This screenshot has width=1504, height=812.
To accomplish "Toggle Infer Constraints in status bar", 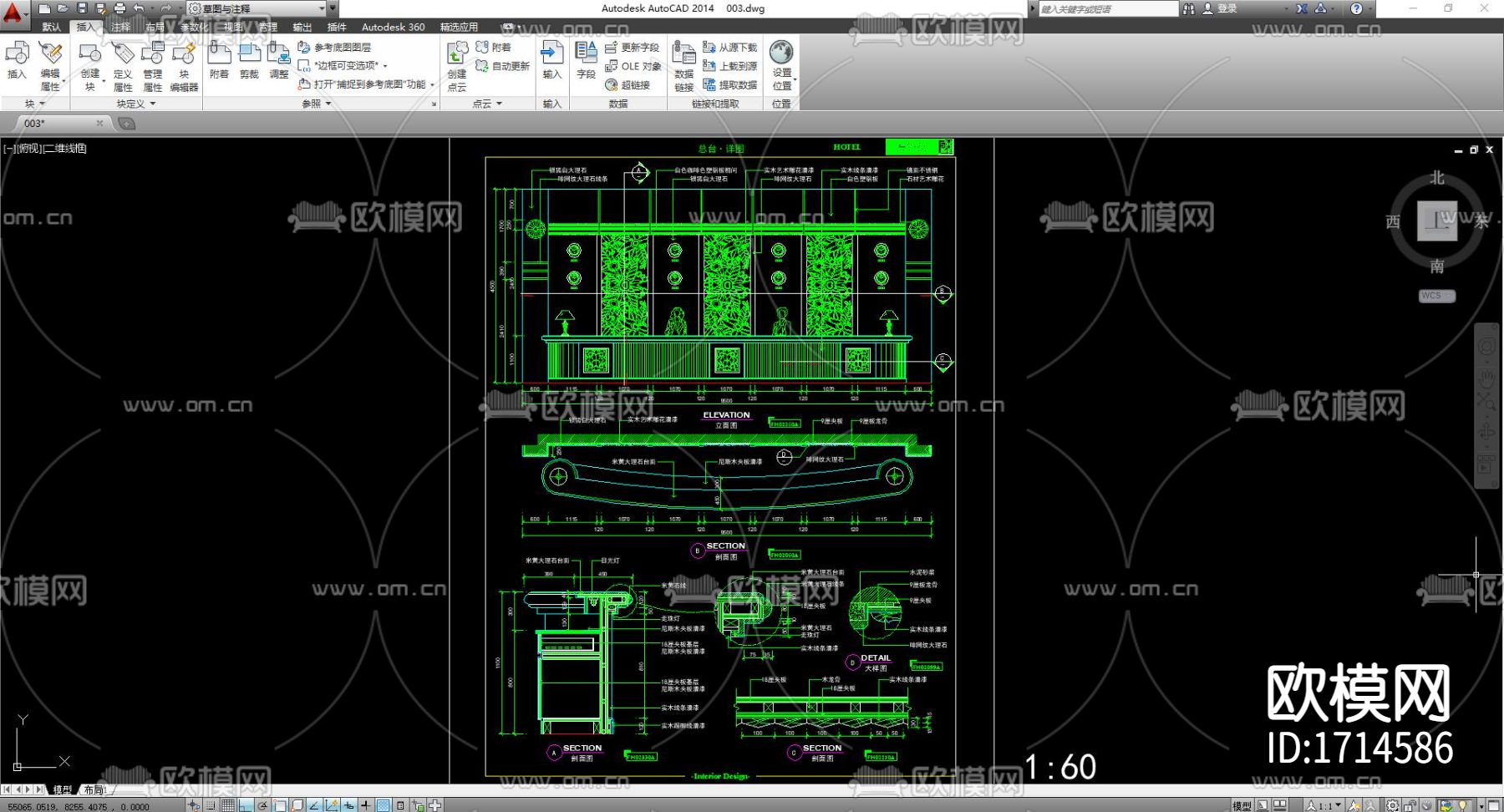I will 194,805.
